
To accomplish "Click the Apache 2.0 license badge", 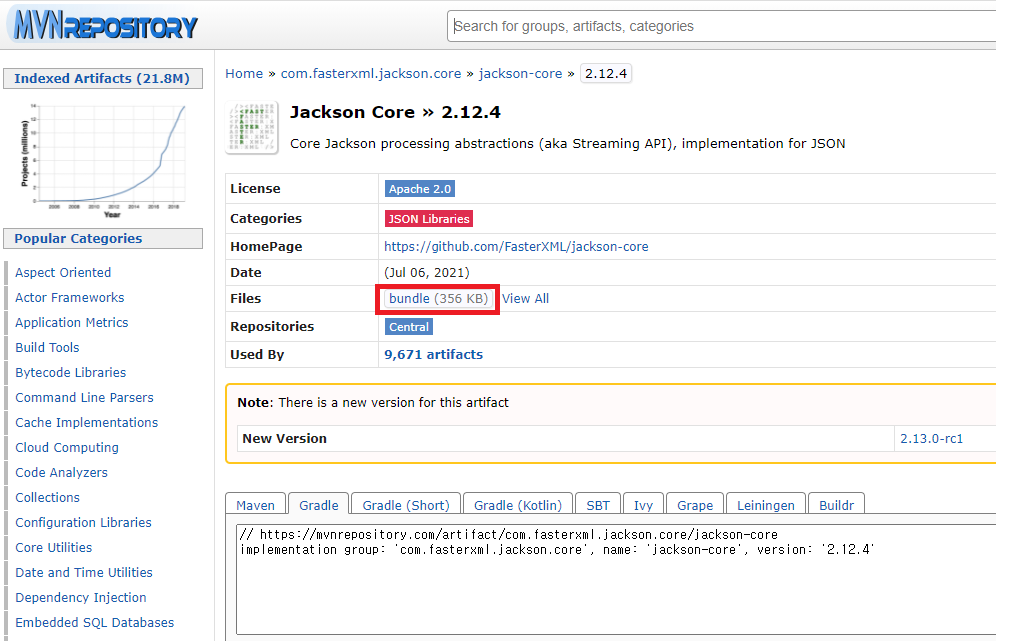I will (420, 189).
